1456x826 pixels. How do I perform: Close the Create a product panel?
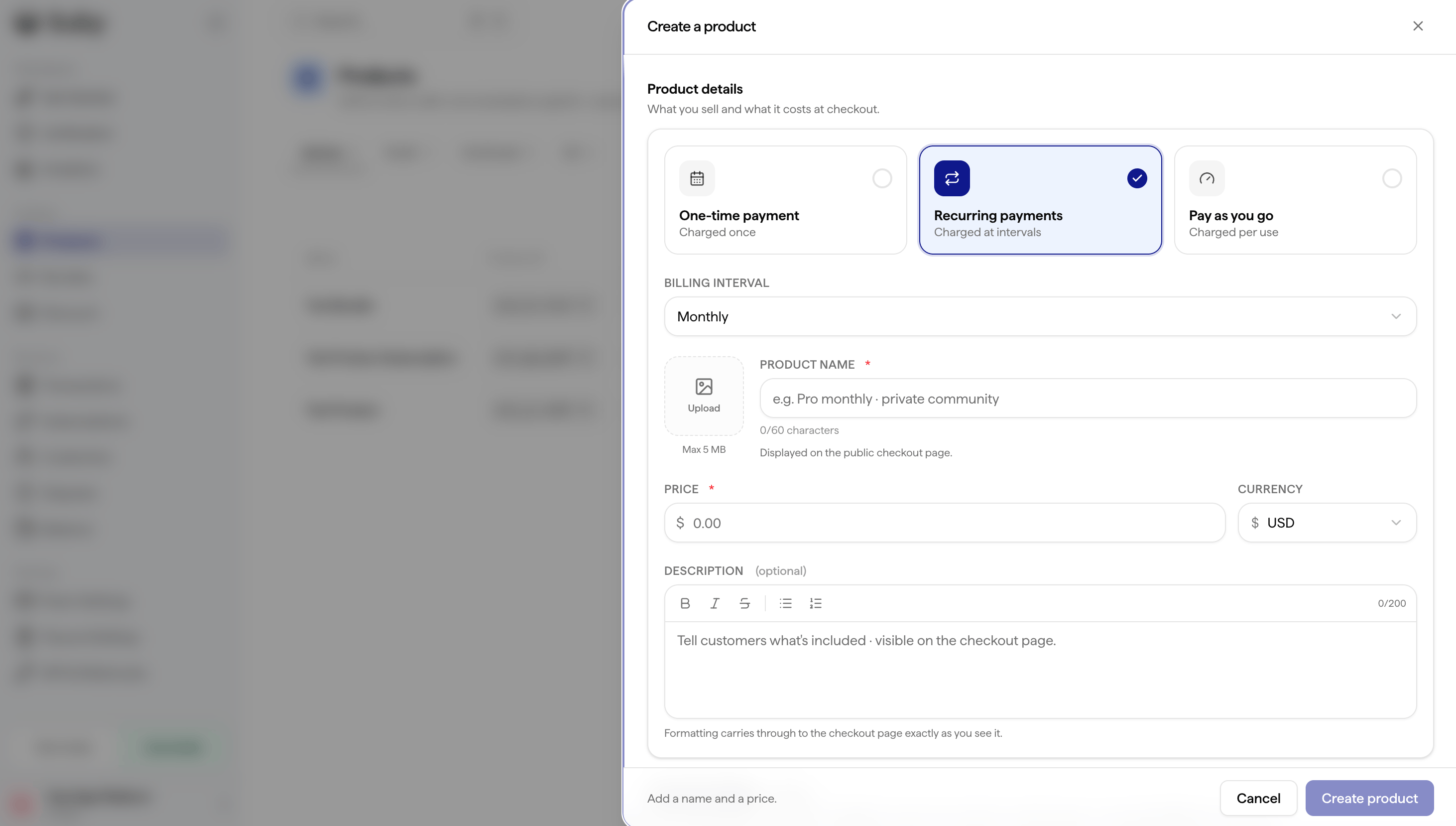tap(1418, 26)
